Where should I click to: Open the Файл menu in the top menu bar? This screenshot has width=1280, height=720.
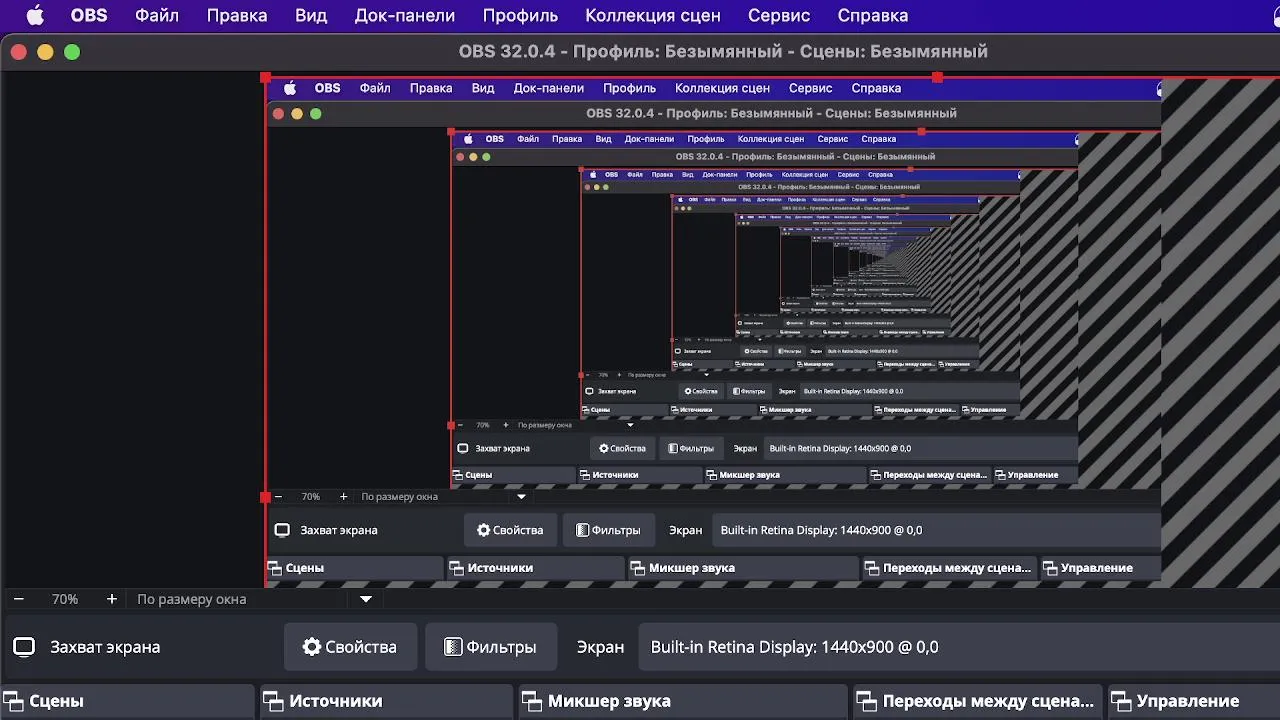pos(157,15)
